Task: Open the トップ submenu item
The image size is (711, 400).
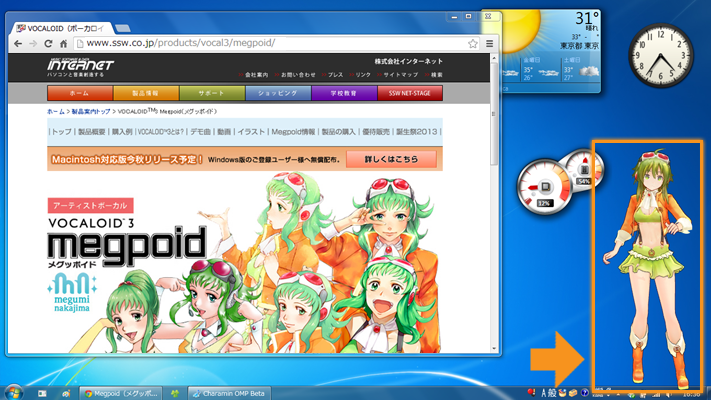Action: [61, 132]
